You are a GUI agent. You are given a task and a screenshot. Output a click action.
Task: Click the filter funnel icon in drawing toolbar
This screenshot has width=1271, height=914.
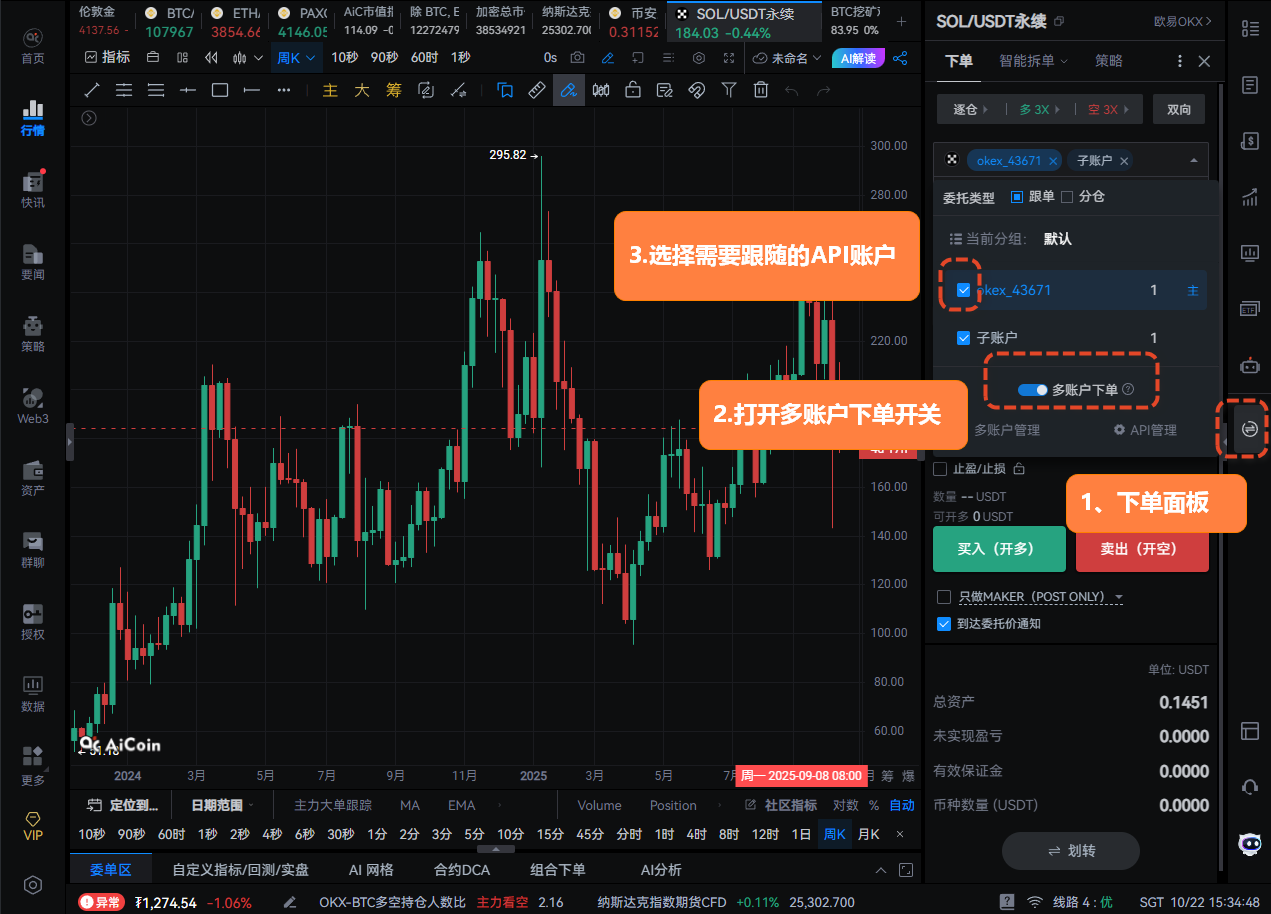[729, 90]
